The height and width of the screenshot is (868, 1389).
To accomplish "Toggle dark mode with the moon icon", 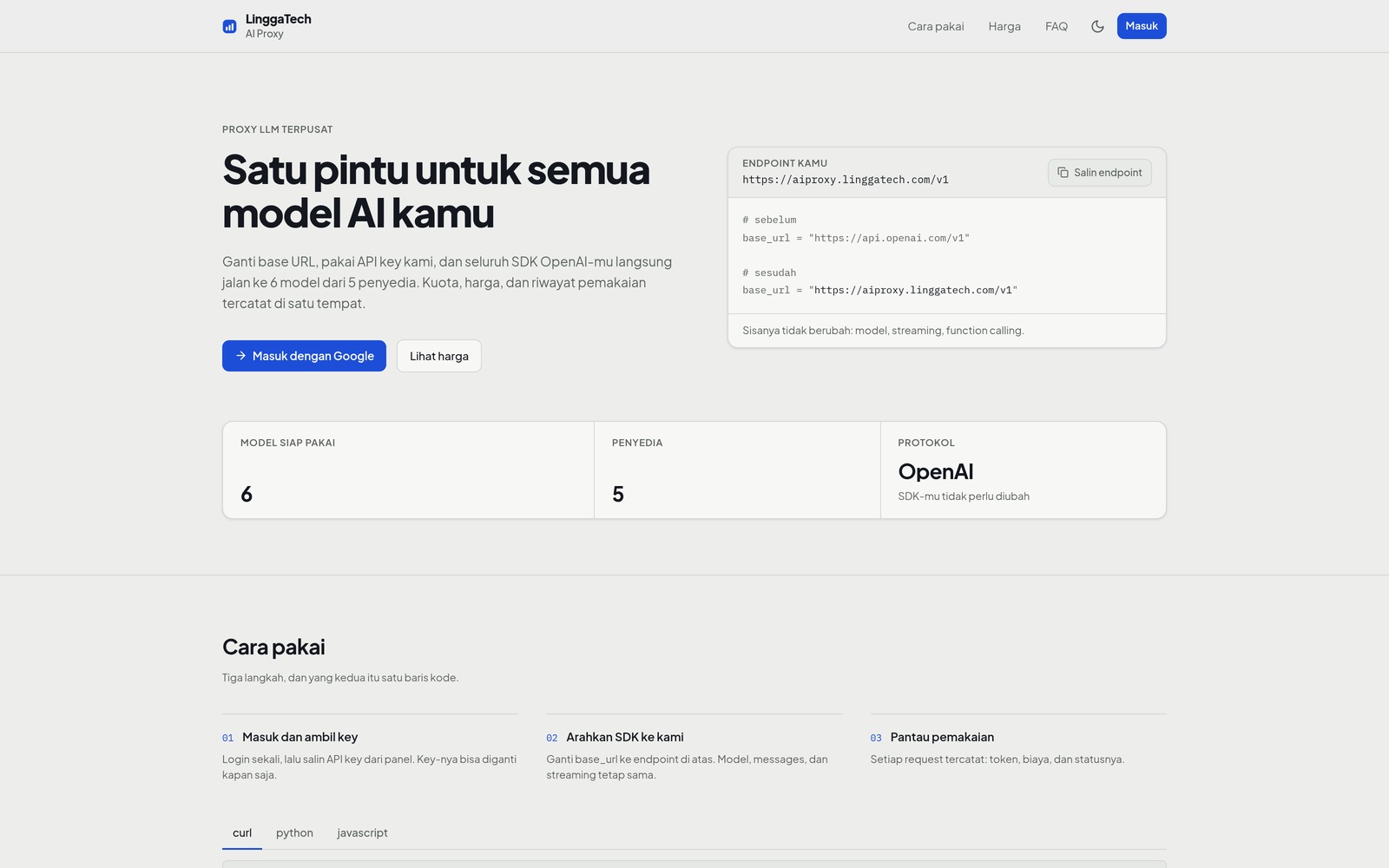I will pos(1097,26).
